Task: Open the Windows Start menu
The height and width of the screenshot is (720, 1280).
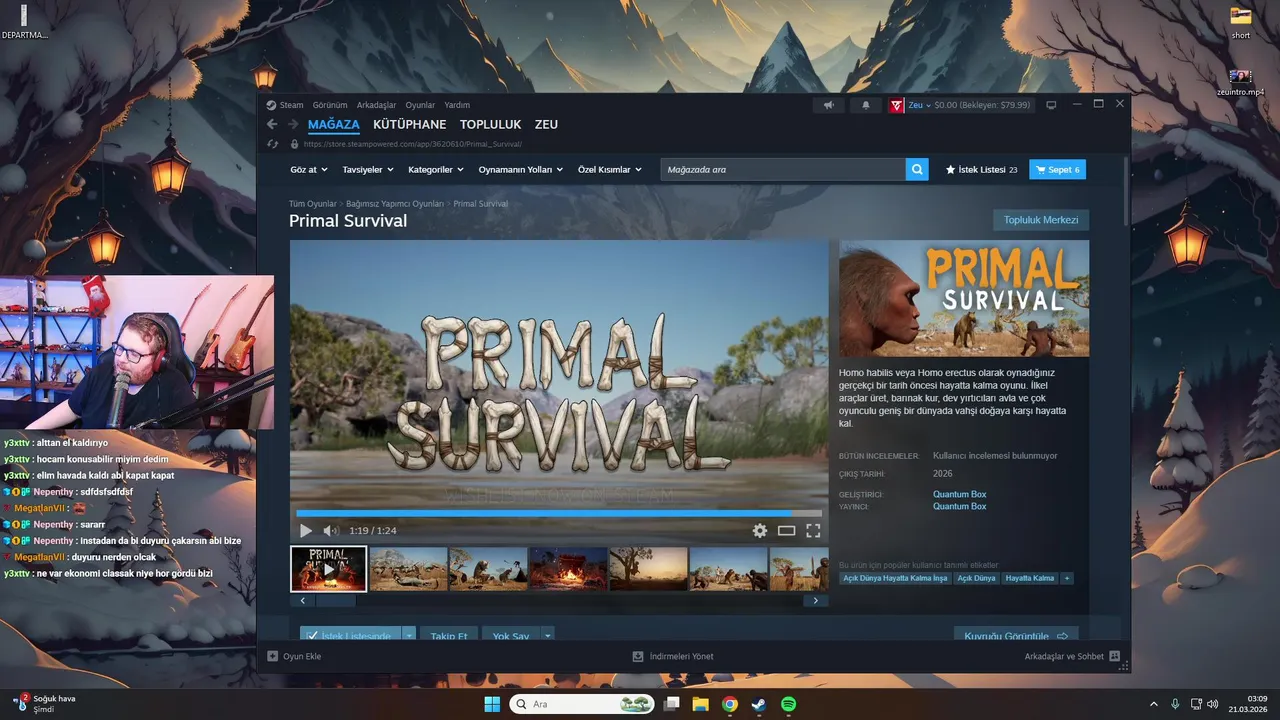Action: point(492,704)
